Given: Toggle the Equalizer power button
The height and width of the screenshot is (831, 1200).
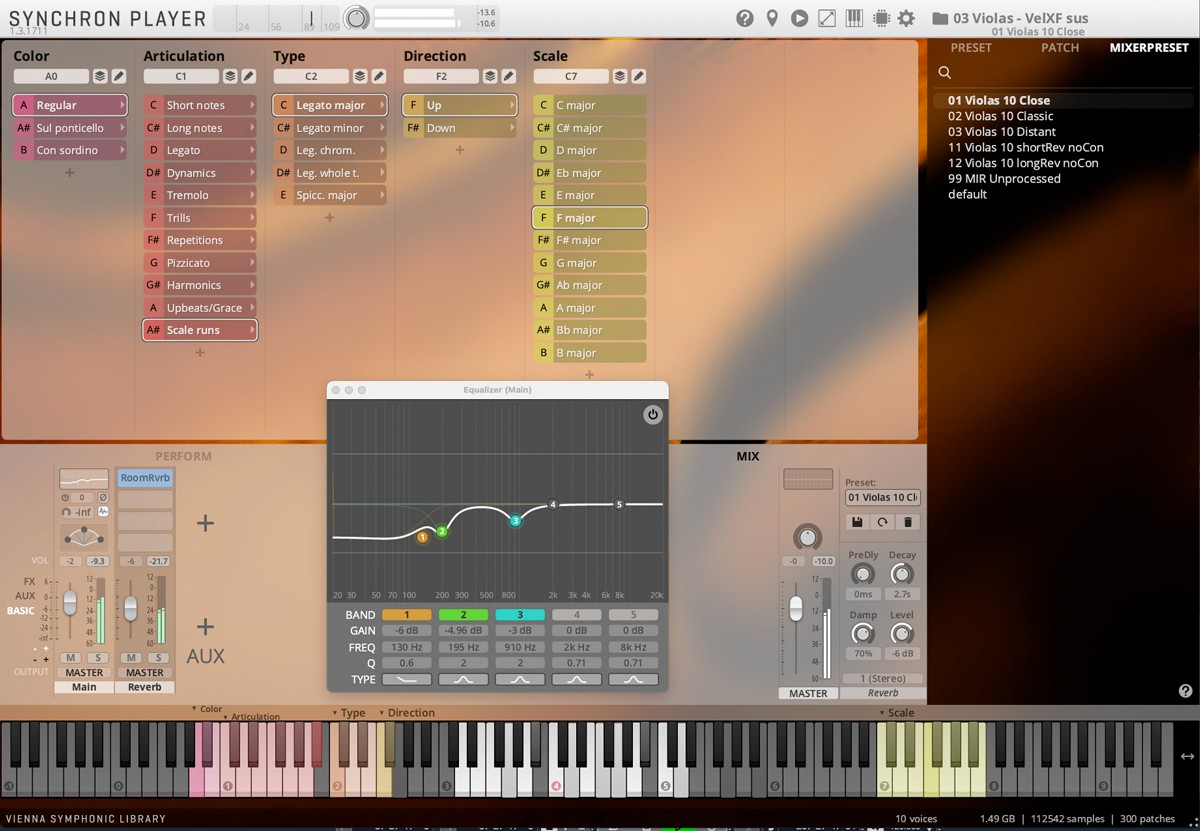Looking at the screenshot, I should pyautogui.click(x=652, y=413).
